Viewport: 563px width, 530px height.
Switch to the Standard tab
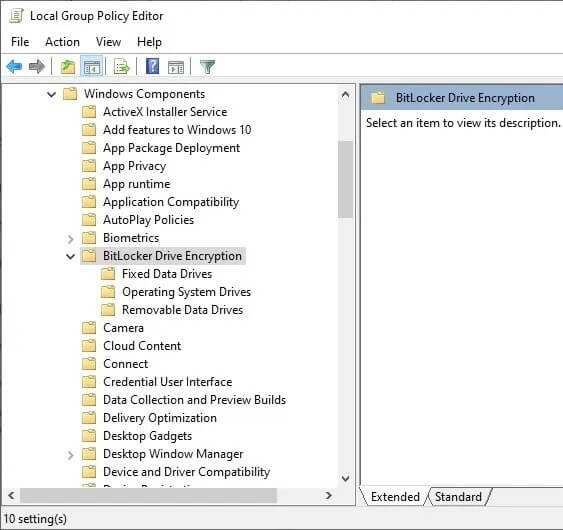coord(458,497)
